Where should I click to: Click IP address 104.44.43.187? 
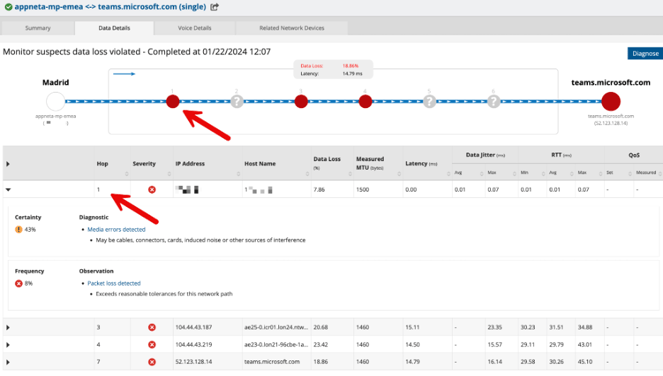click(194, 327)
